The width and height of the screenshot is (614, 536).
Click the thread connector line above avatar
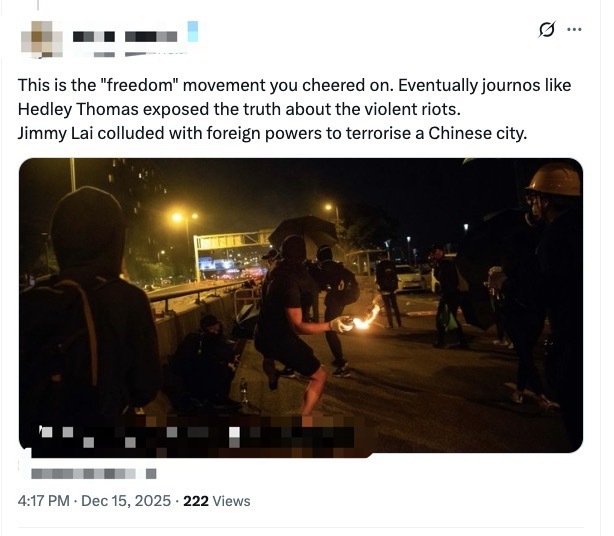coord(38,5)
